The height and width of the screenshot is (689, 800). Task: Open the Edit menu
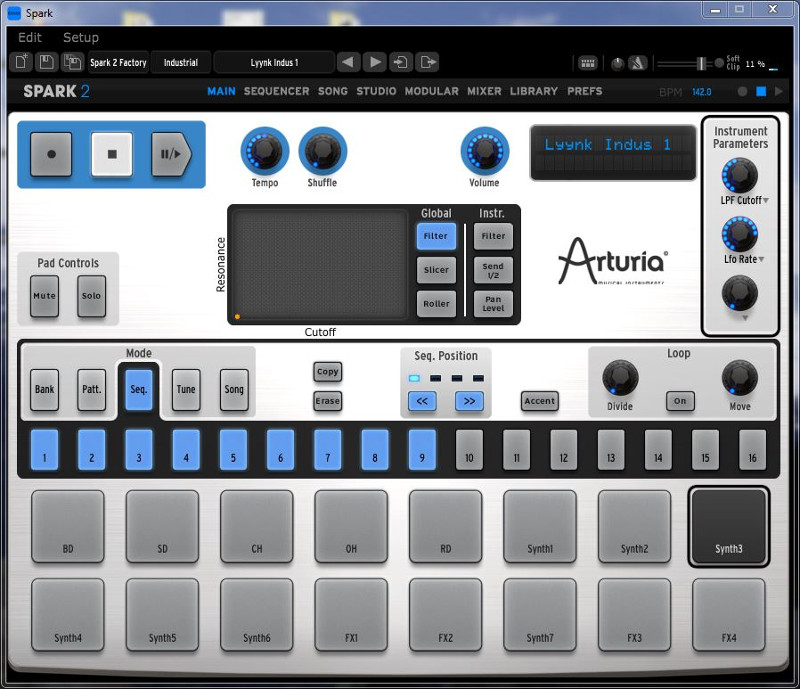(30, 37)
